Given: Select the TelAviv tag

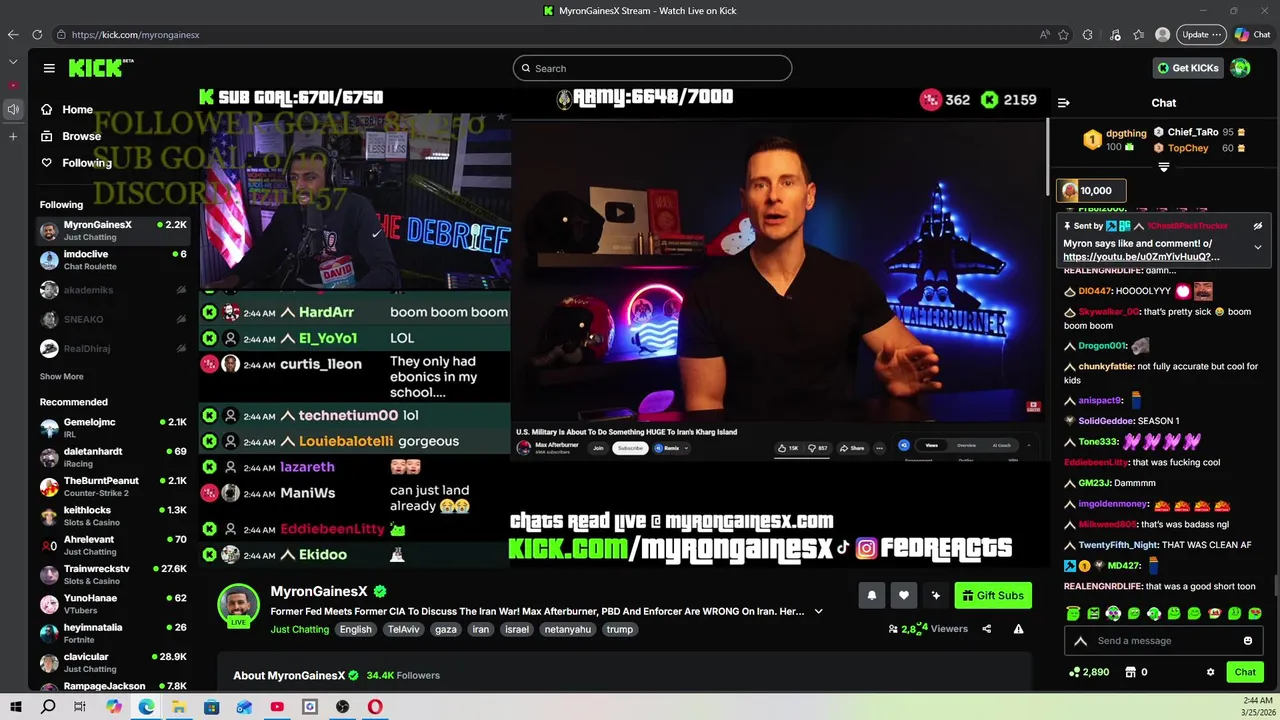Looking at the screenshot, I should click(x=403, y=629).
